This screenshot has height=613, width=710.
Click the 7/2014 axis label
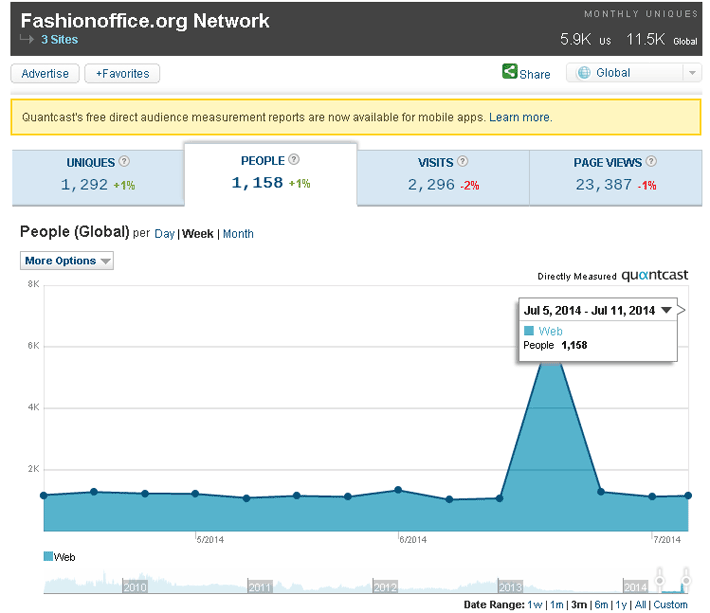click(x=667, y=540)
